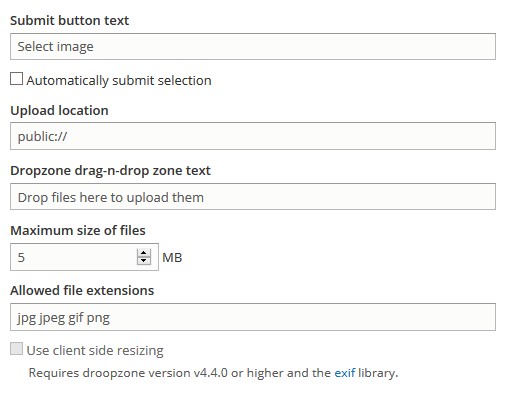Decrease maximum file size with down arrow
This screenshot has height=395, width=532.
[x=144, y=261]
